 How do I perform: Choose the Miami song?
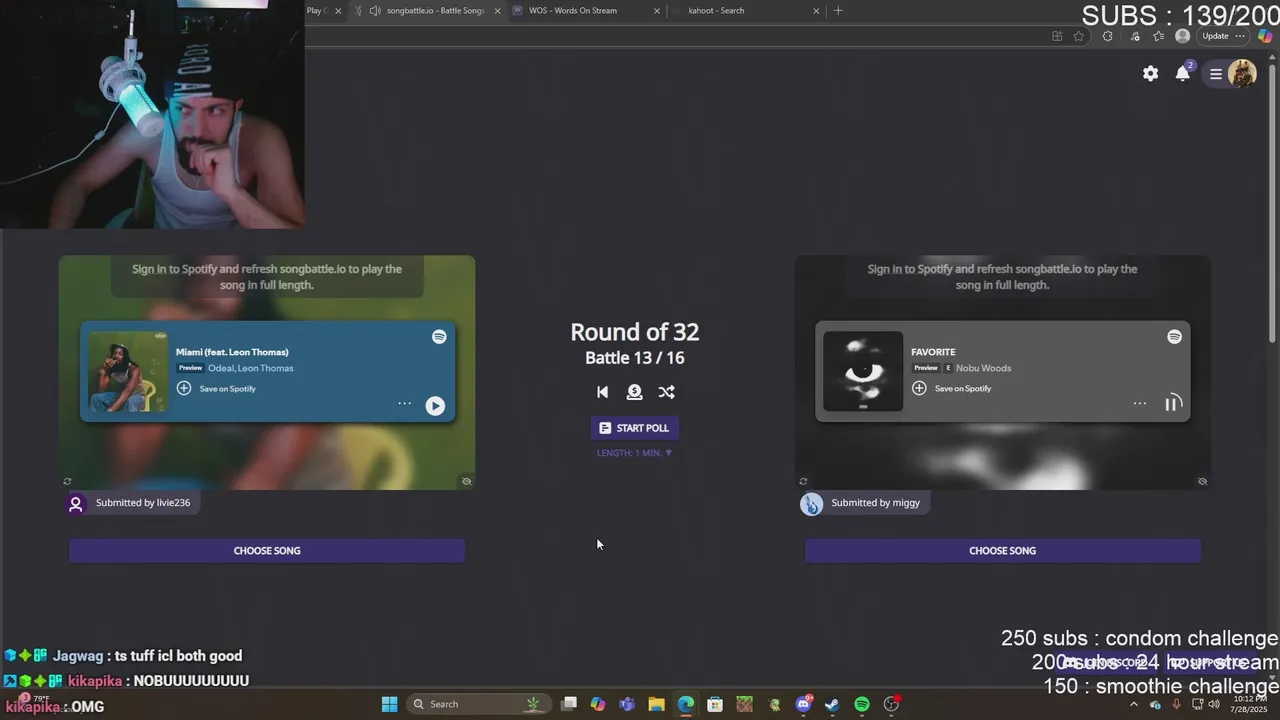(x=267, y=550)
